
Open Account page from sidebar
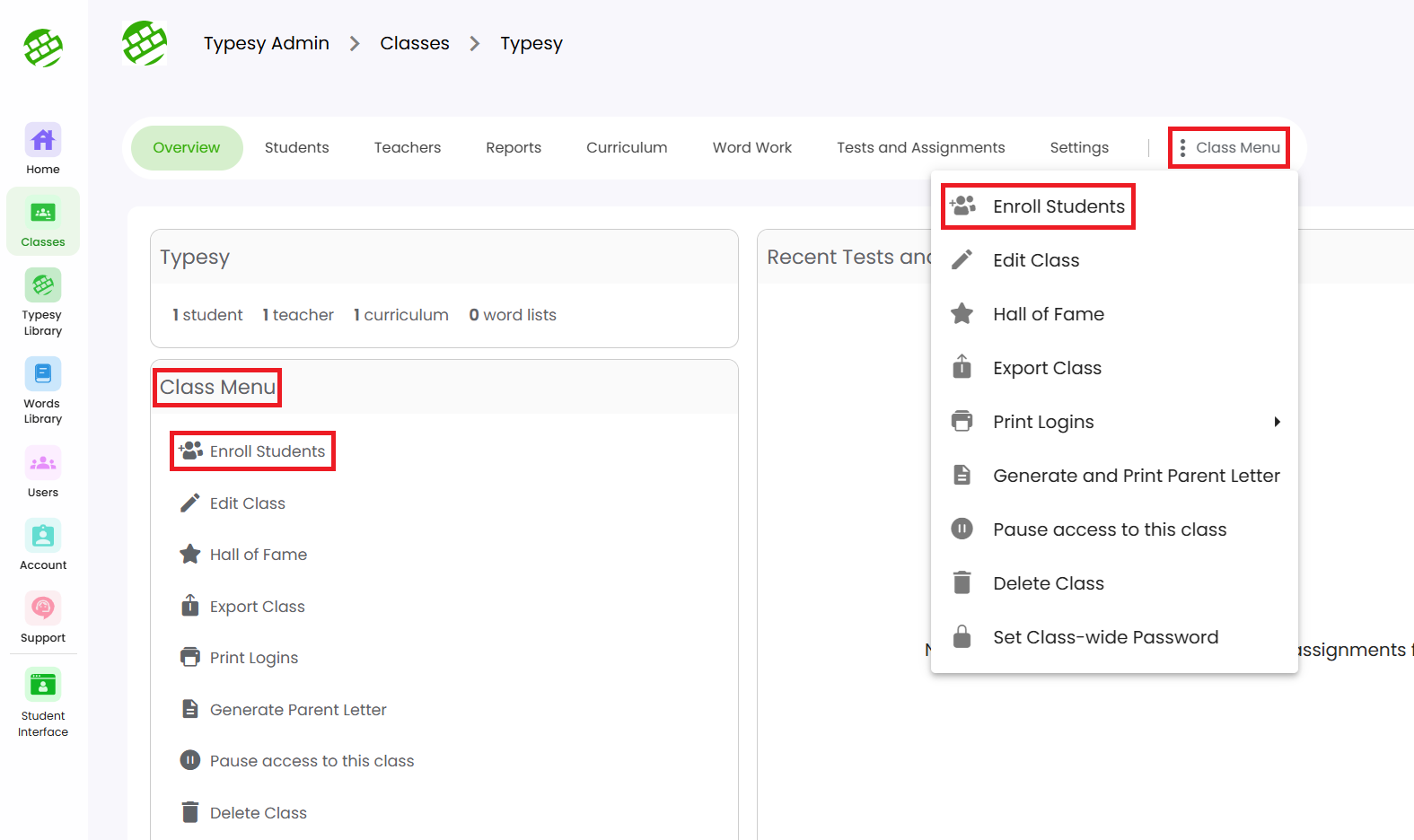click(x=43, y=544)
